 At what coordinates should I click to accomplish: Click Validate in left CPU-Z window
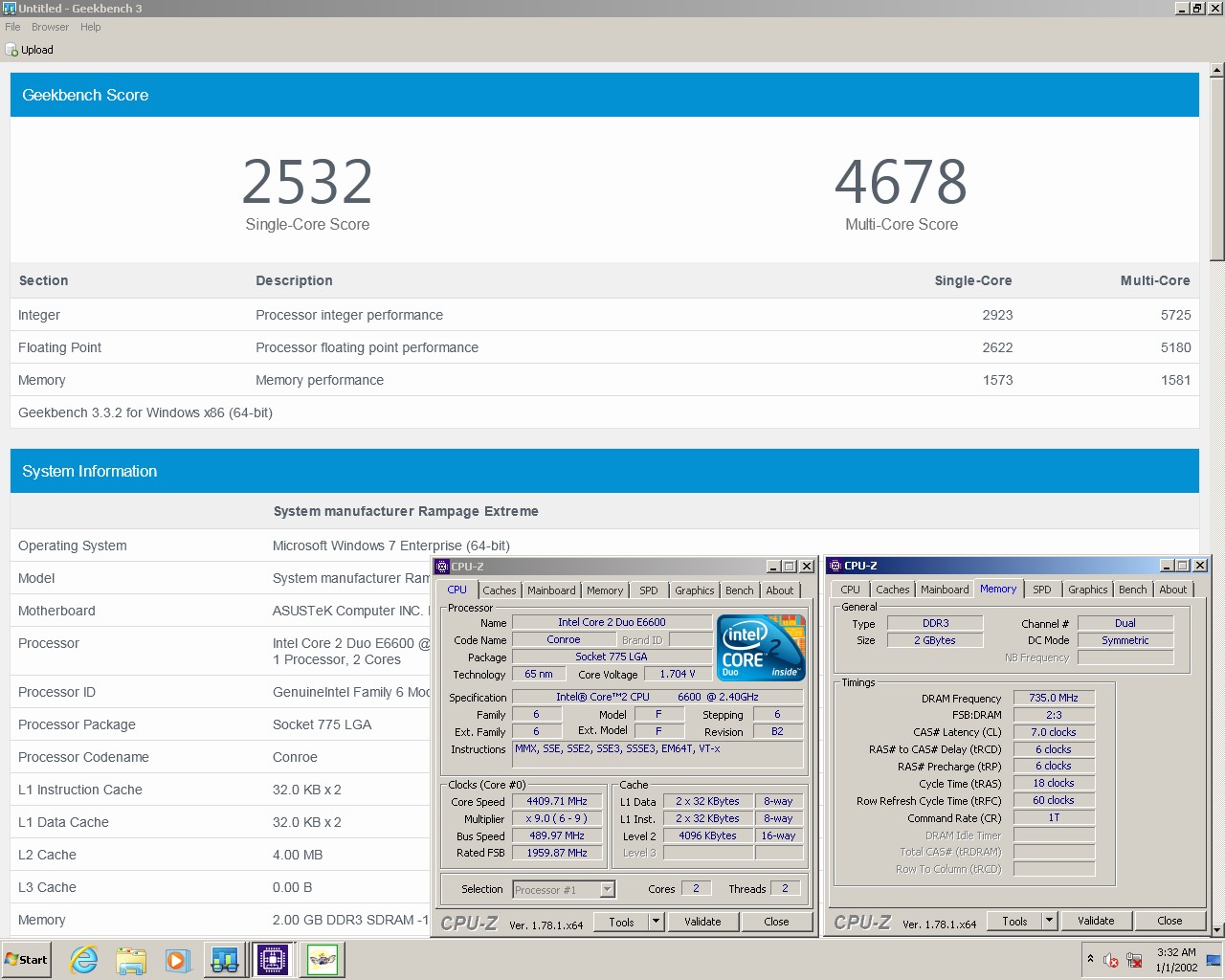click(702, 922)
